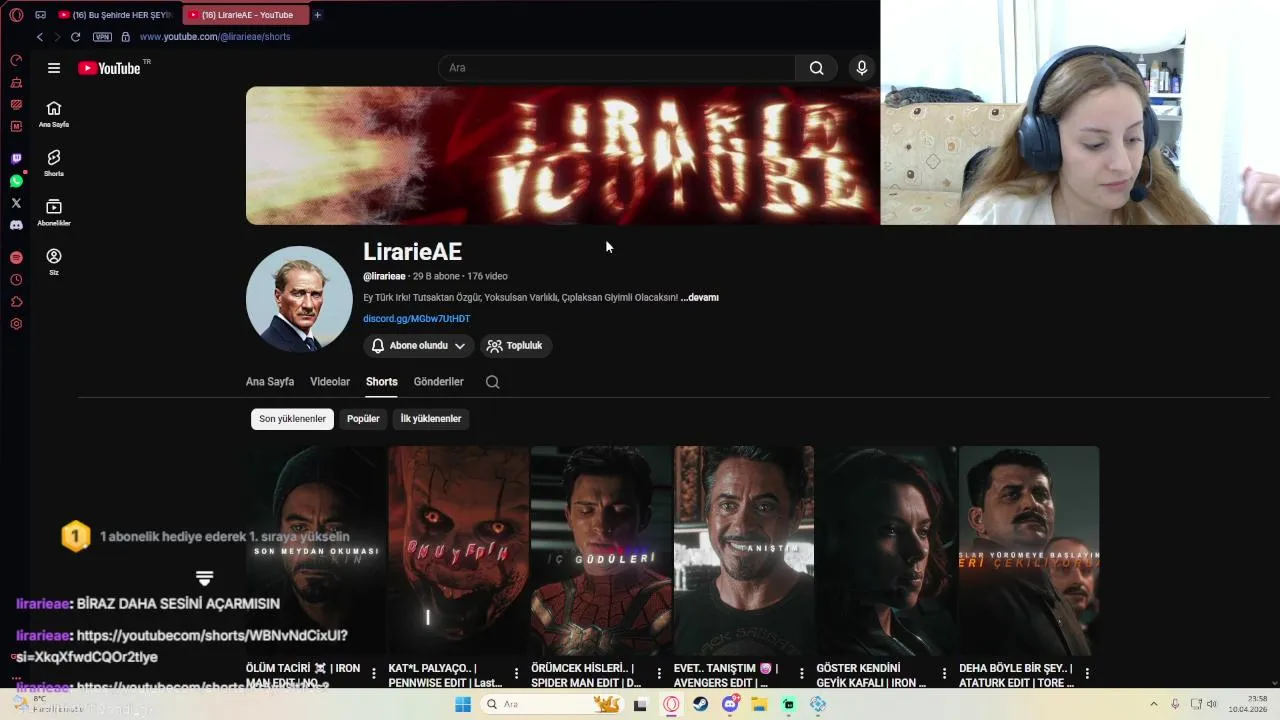This screenshot has width=1280, height=720.
Task: Open options menu for 'KAT*L PALYAÇO' short
Action: [x=516, y=673]
